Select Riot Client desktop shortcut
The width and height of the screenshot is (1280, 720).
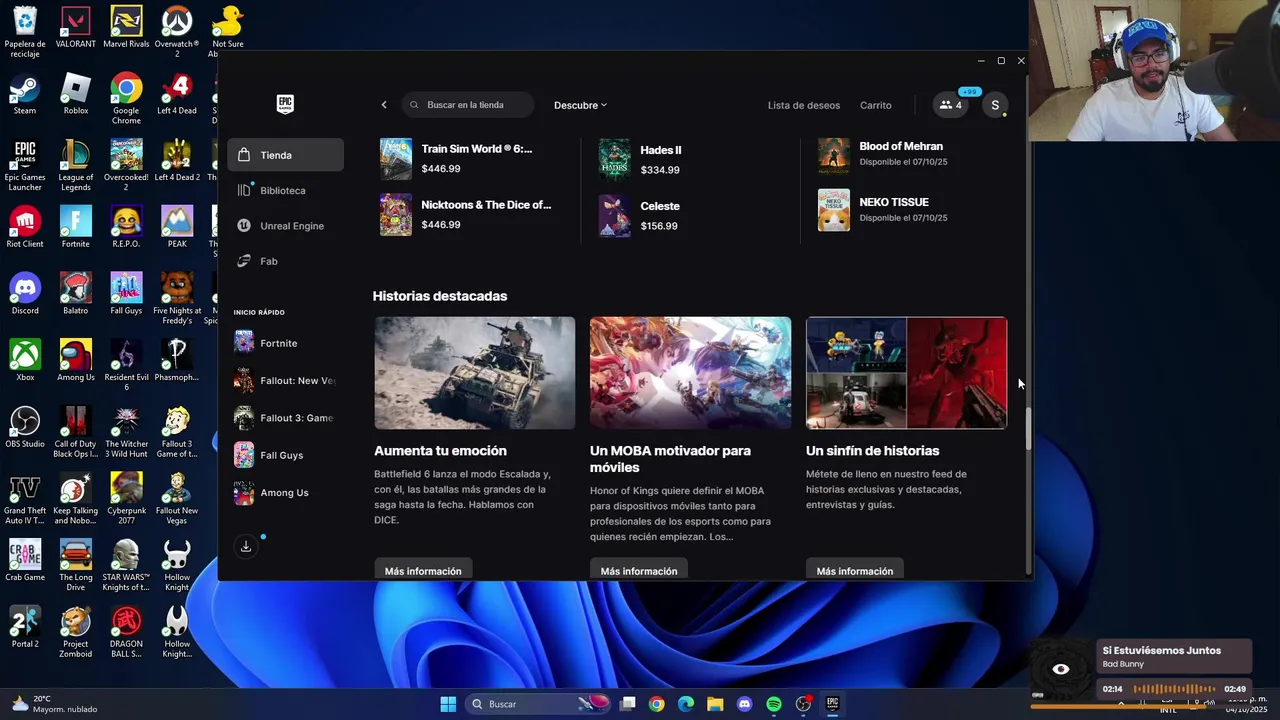(x=25, y=228)
